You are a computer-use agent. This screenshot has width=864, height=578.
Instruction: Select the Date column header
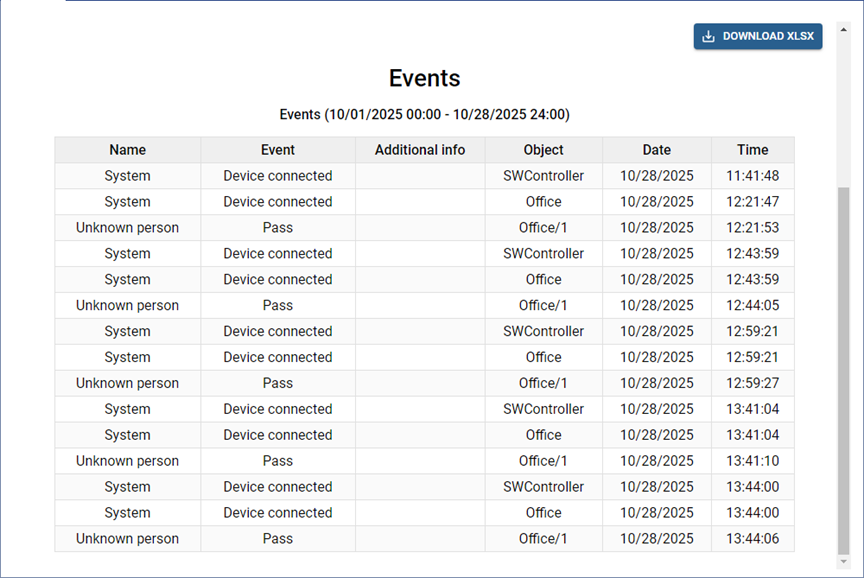point(656,150)
